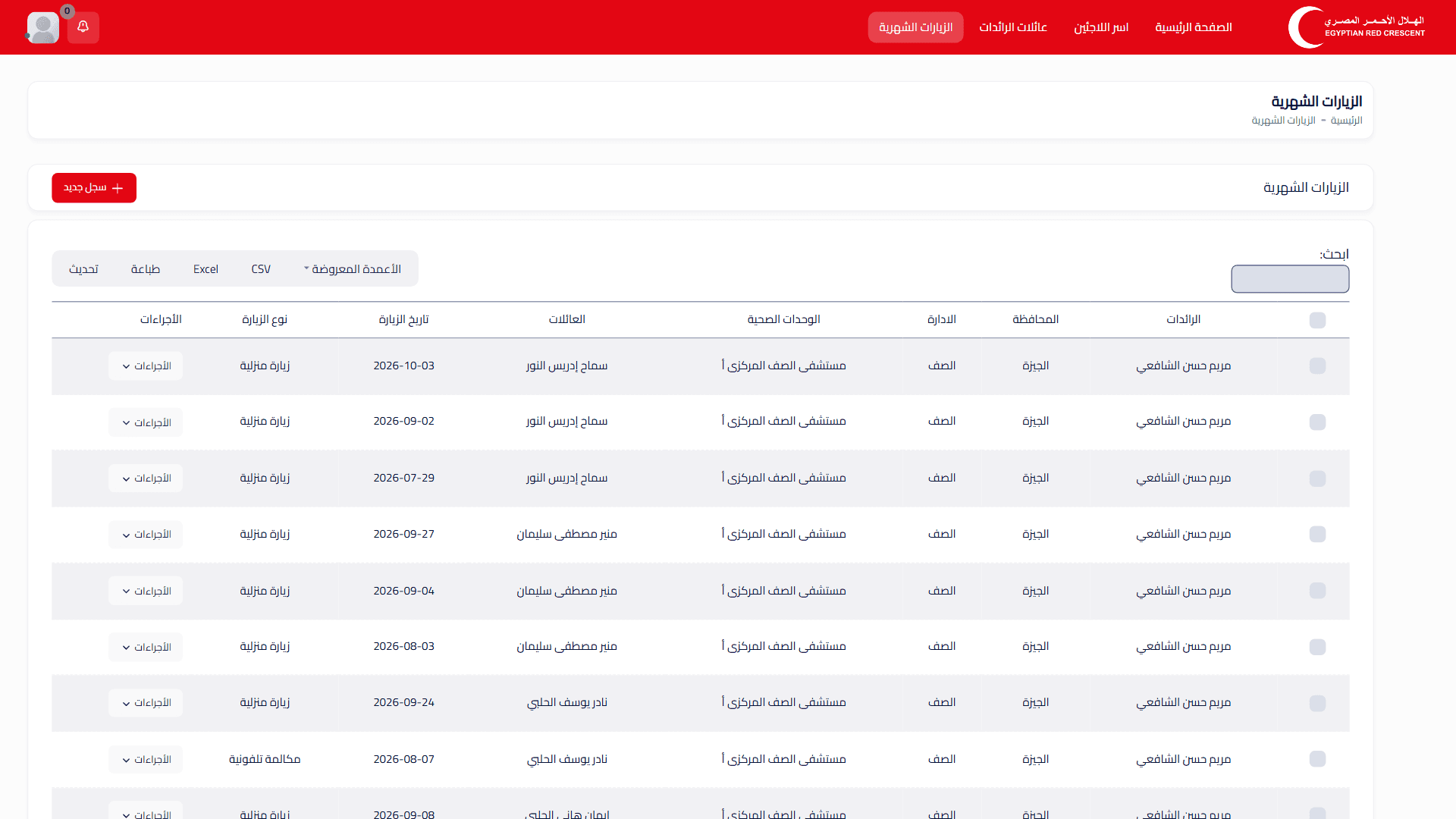The image size is (1456, 819).
Task: Sort by المحافظة column header
Action: tap(1035, 319)
